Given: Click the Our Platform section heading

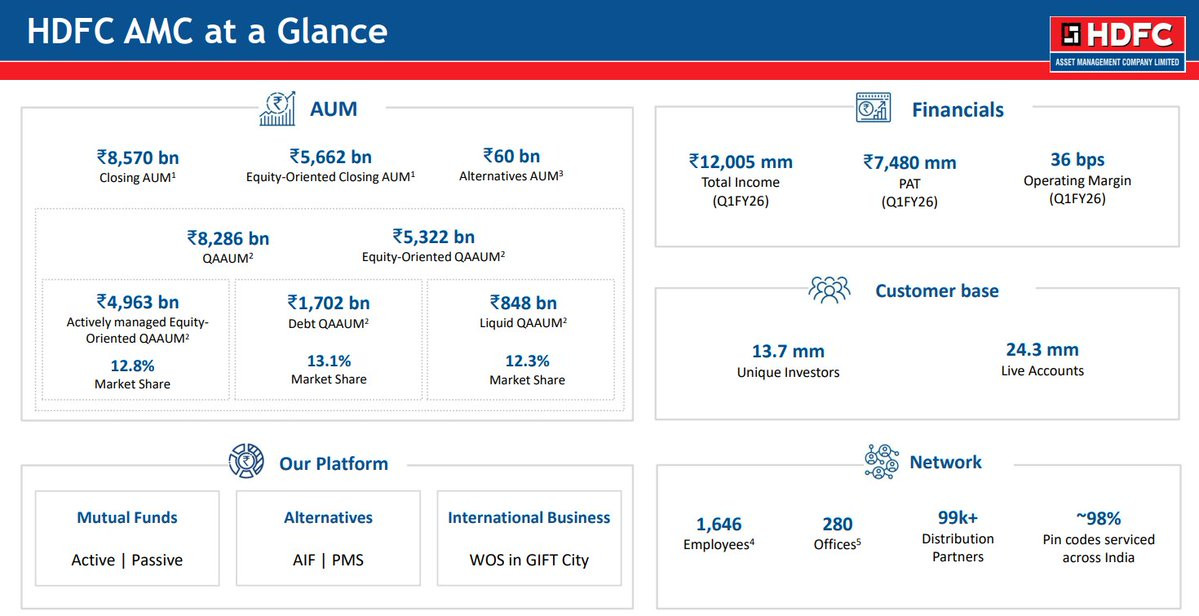Looking at the screenshot, I should click(x=333, y=463).
